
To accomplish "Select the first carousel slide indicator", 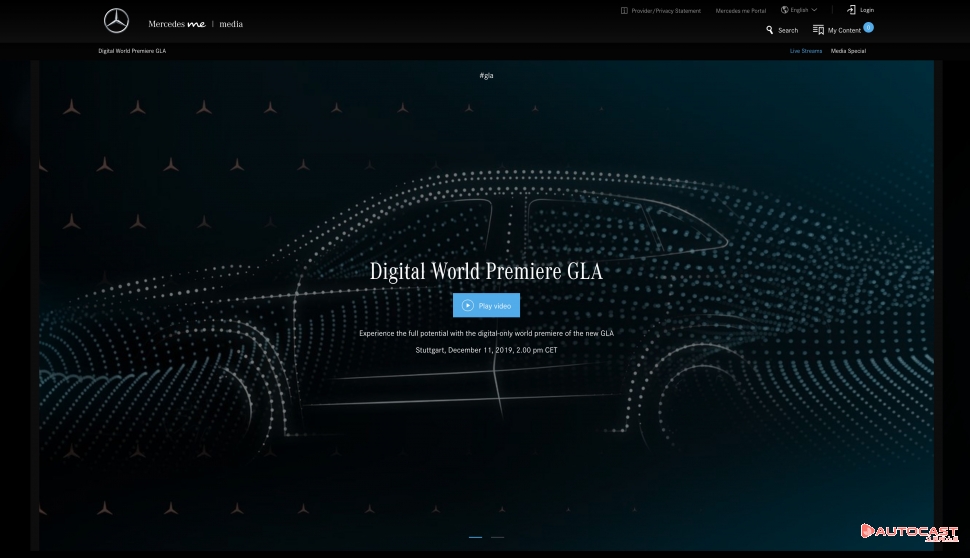I will point(475,537).
